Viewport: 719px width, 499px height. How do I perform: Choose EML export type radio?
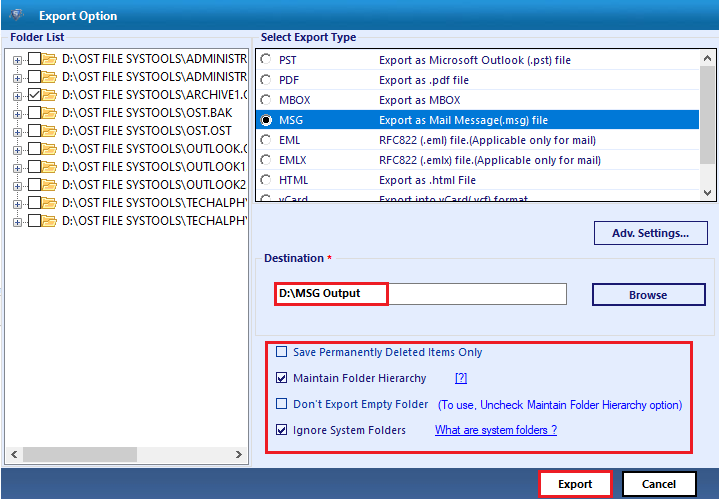(x=265, y=140)
